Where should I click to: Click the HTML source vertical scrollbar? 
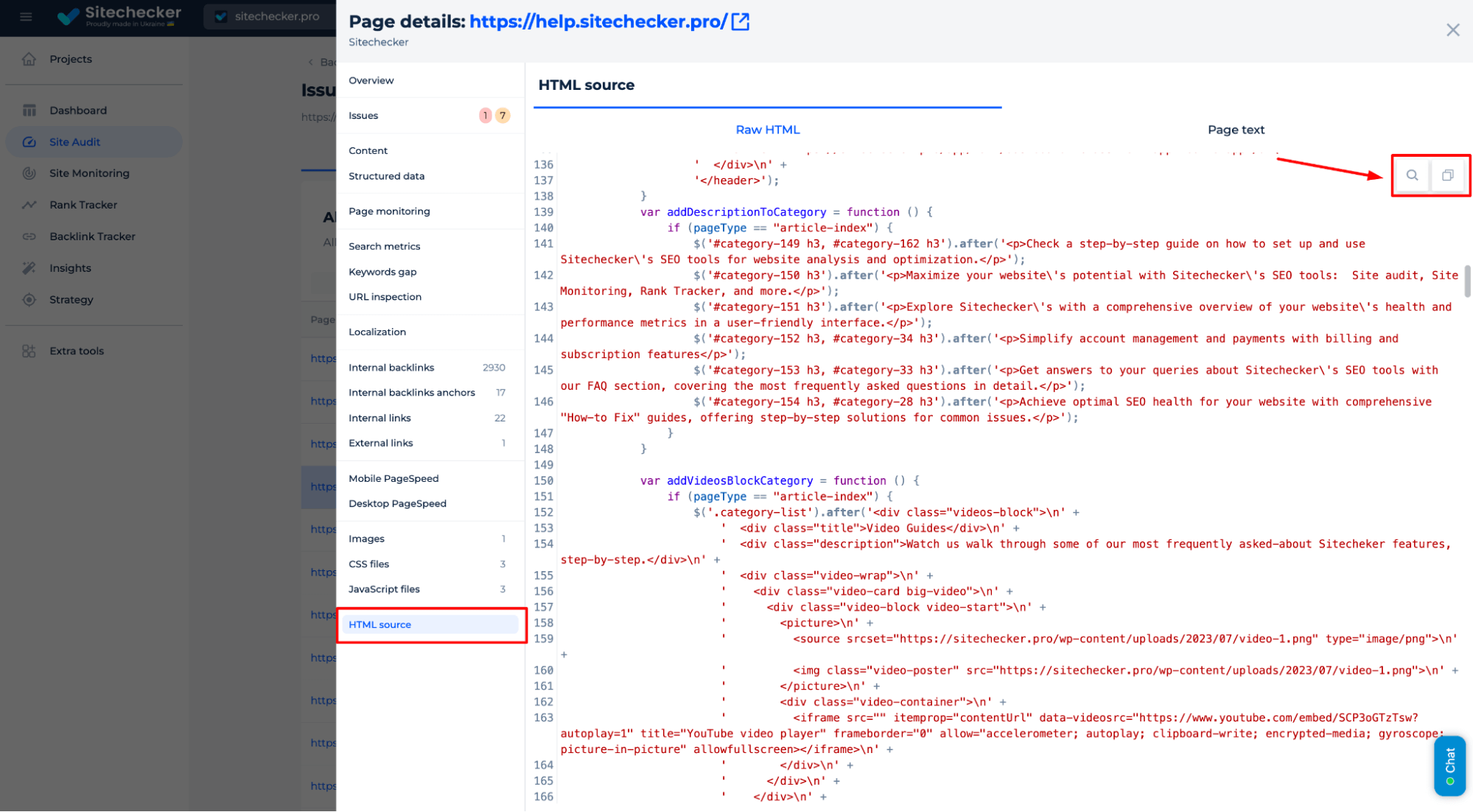[x=1466, y=281]
